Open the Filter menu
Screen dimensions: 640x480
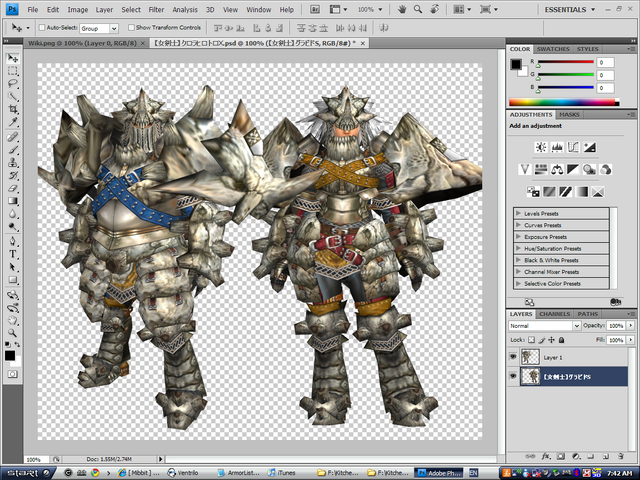156,9
